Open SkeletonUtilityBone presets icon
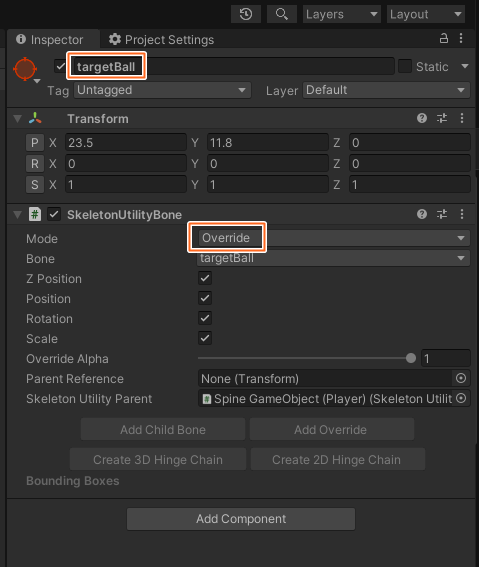 click(442, 214)
